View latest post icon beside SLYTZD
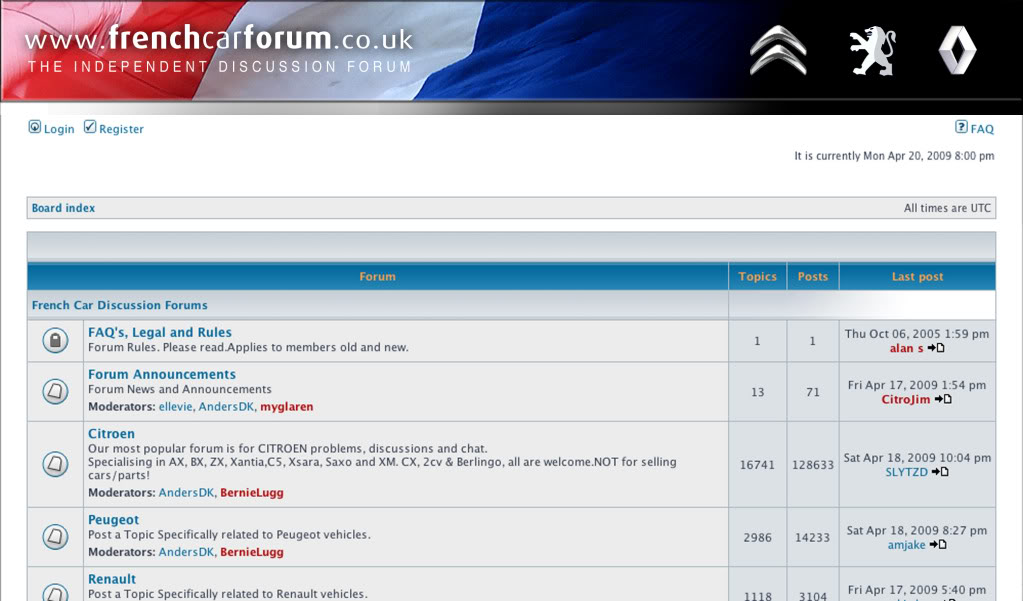The image size is (1023, 601). pyautogui.click(x=940, y=472)
